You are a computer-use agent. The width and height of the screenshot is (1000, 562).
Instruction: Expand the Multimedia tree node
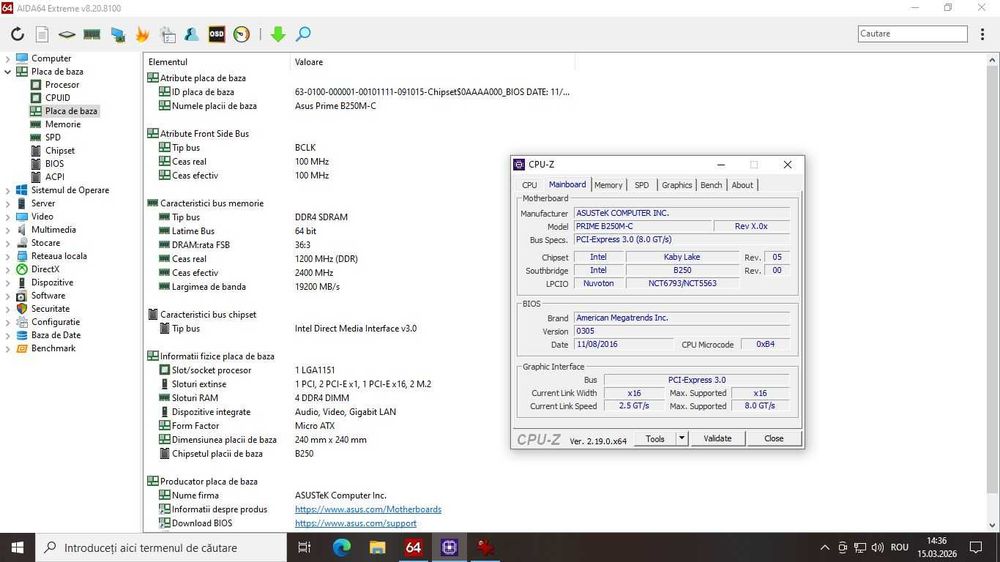pyautogui.click(x=8, y=230)
